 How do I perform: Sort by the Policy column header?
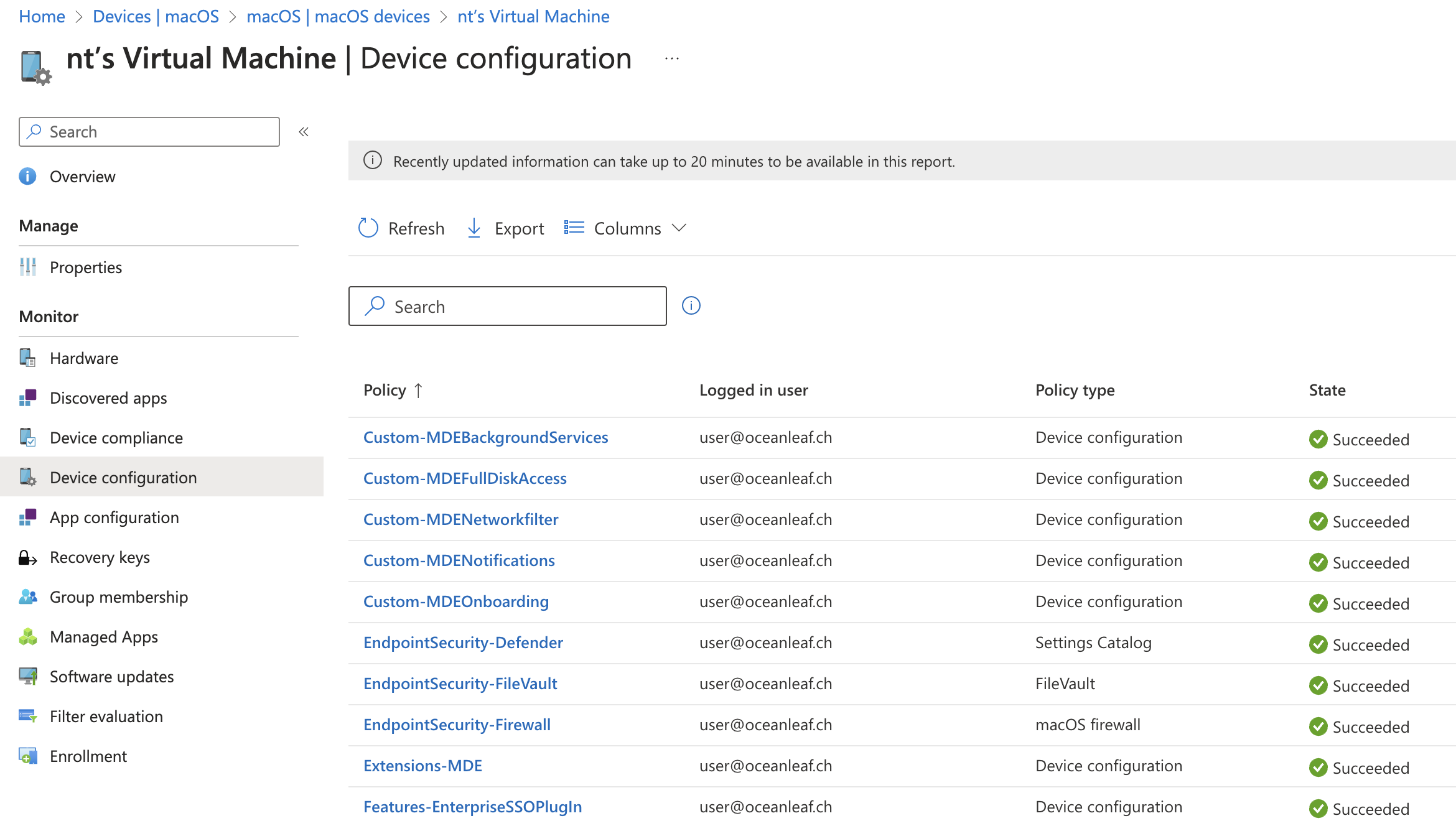tap(385, 390)
